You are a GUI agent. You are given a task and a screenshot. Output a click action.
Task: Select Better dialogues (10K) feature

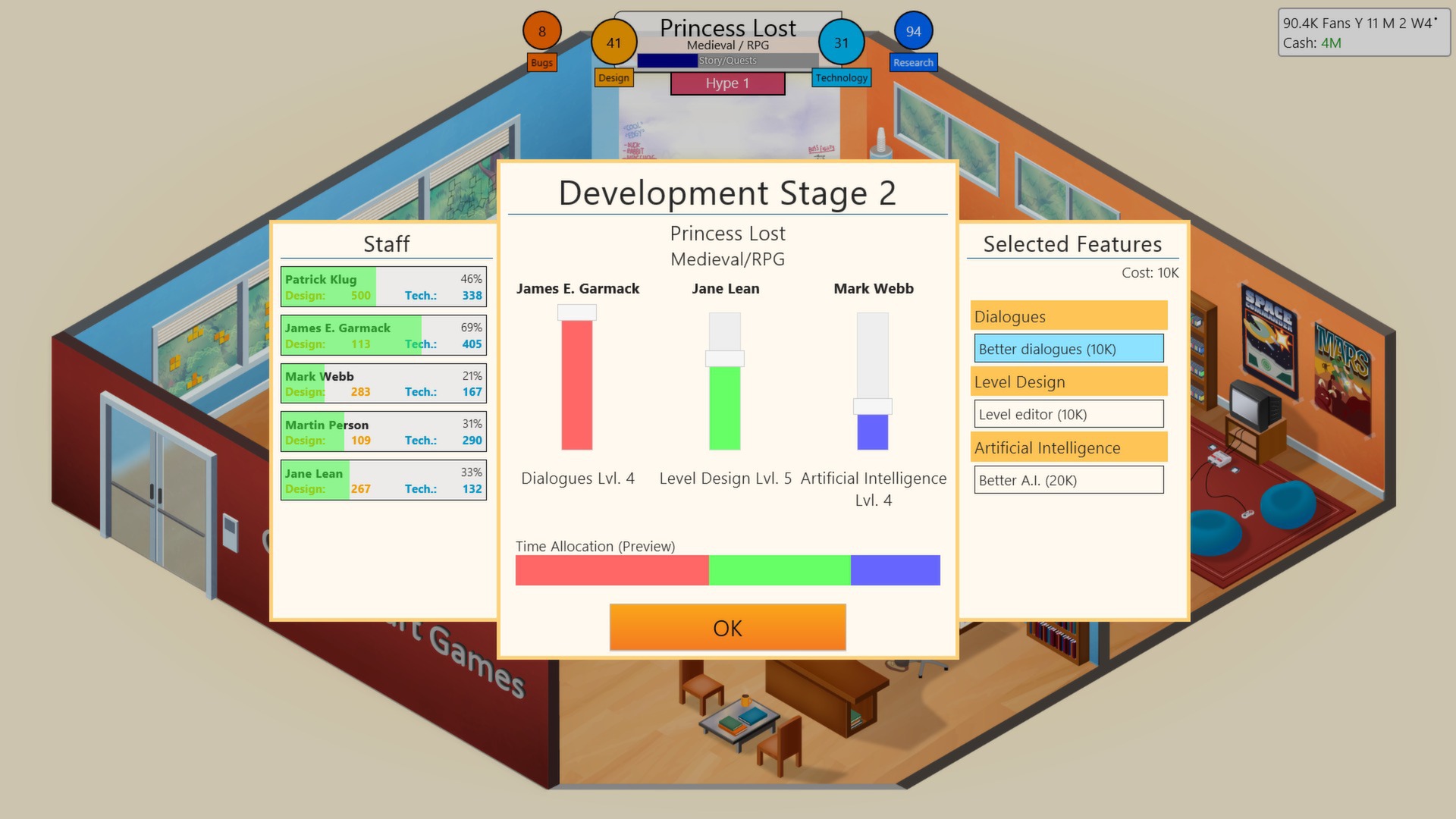1068,348
